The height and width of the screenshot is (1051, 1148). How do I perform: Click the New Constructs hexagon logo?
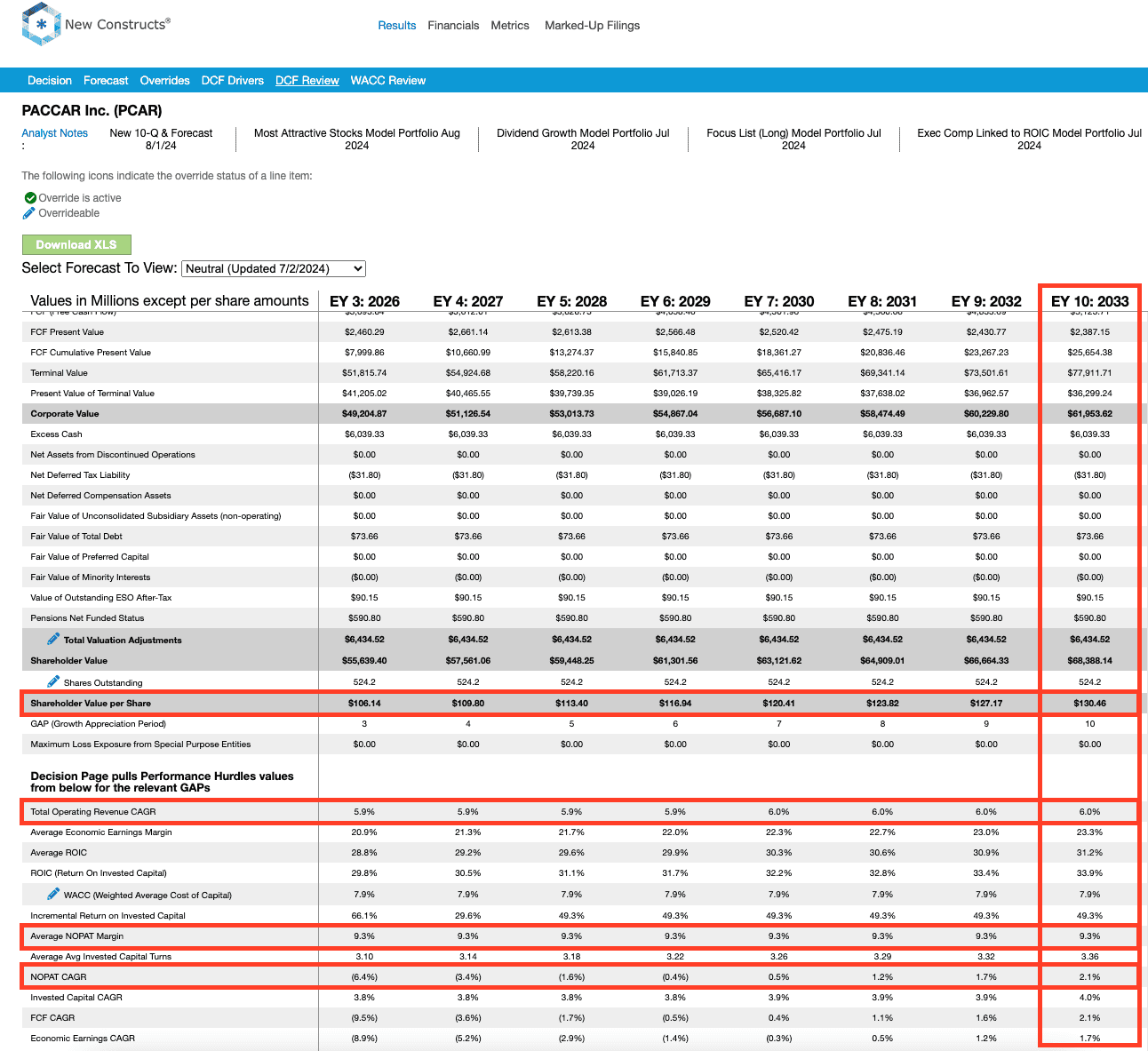click(x=41, y=24)
